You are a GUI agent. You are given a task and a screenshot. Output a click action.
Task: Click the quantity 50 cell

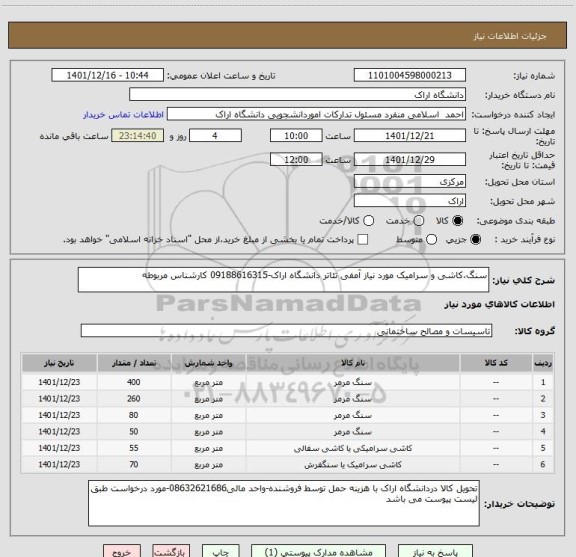coord(134,432)
